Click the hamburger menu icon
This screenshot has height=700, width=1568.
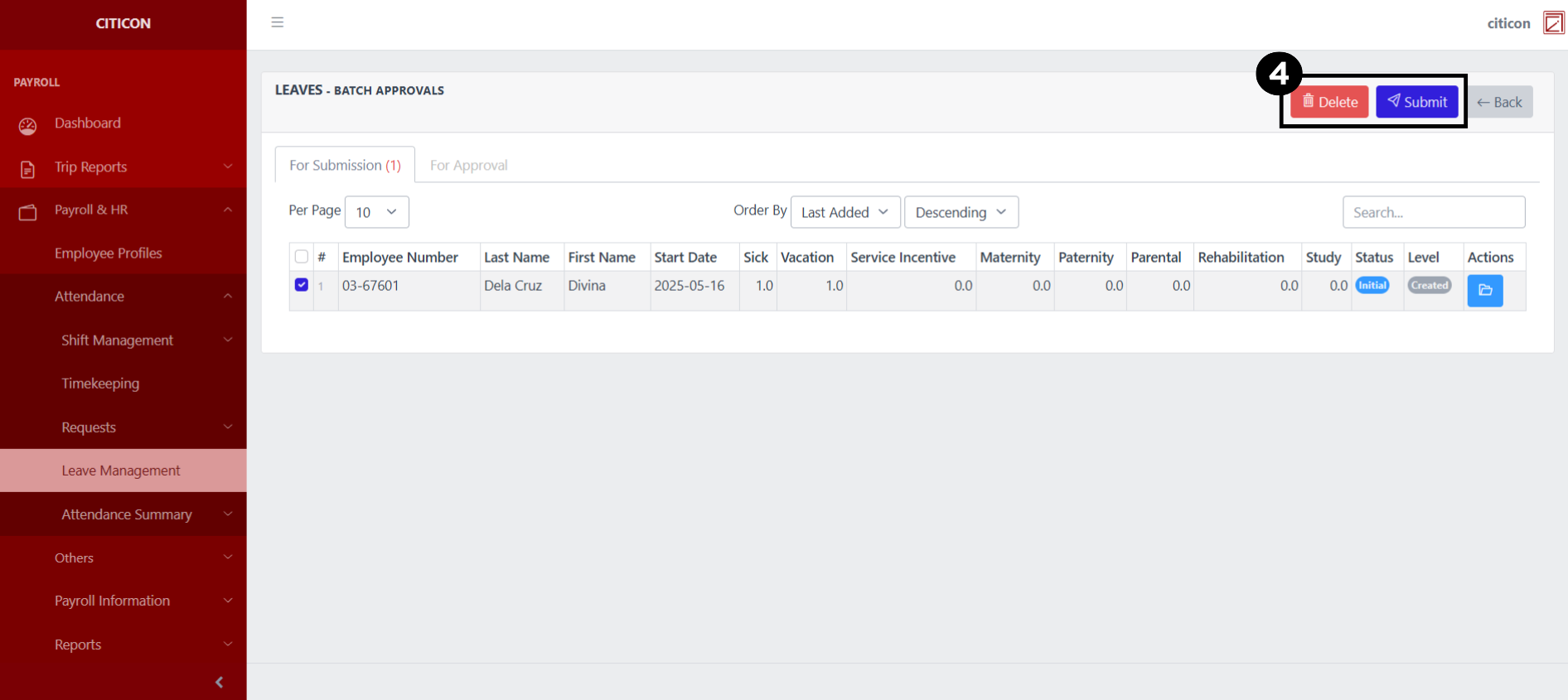click(x=278, y=22)
